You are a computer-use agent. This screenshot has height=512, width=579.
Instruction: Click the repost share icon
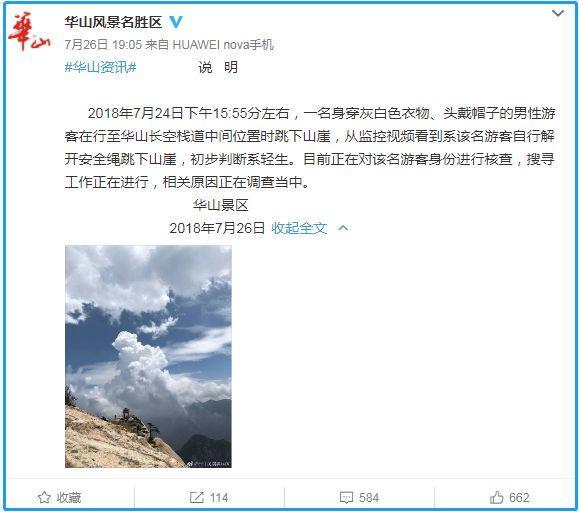[x=196, y=497]
